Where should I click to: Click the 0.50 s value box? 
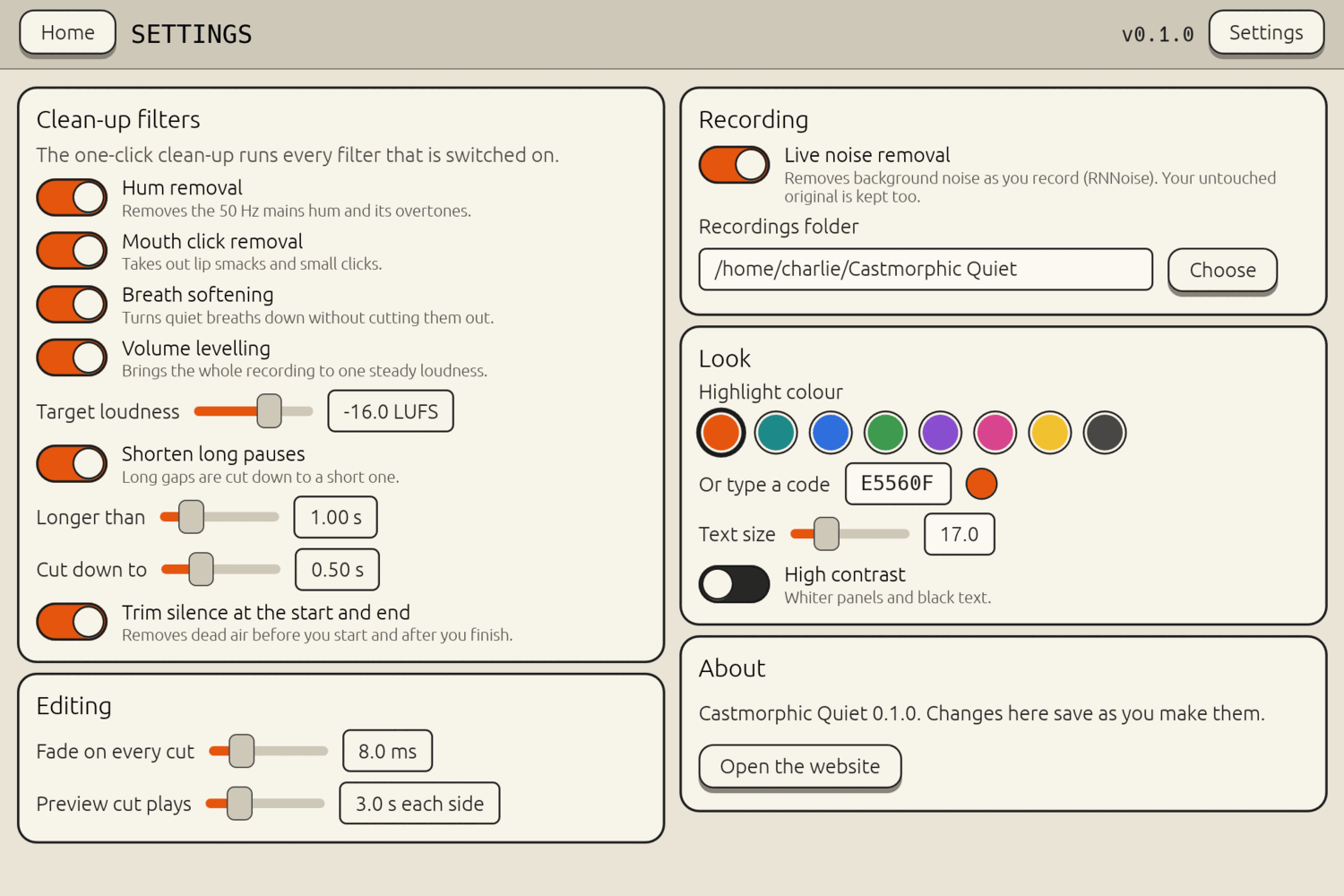coord(337,570)
